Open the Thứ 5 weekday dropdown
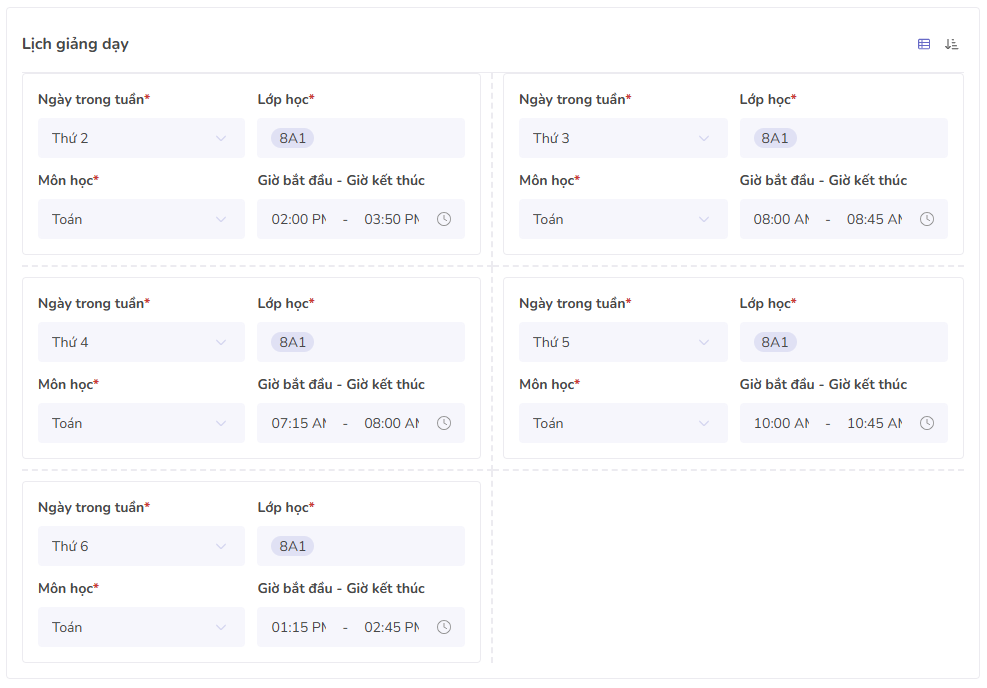The image size is (987, 688). tap(623, 342)
